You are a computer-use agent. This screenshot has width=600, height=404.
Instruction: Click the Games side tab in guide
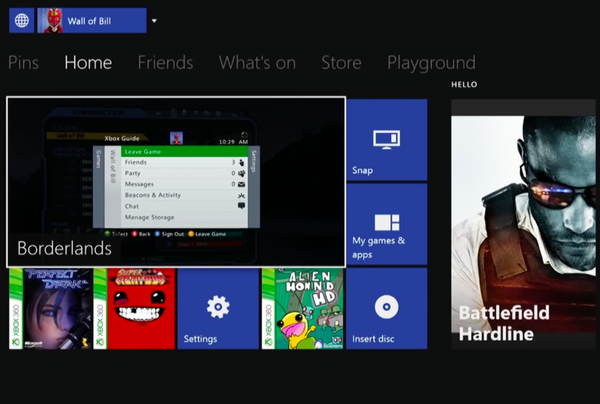coord(98,187)
